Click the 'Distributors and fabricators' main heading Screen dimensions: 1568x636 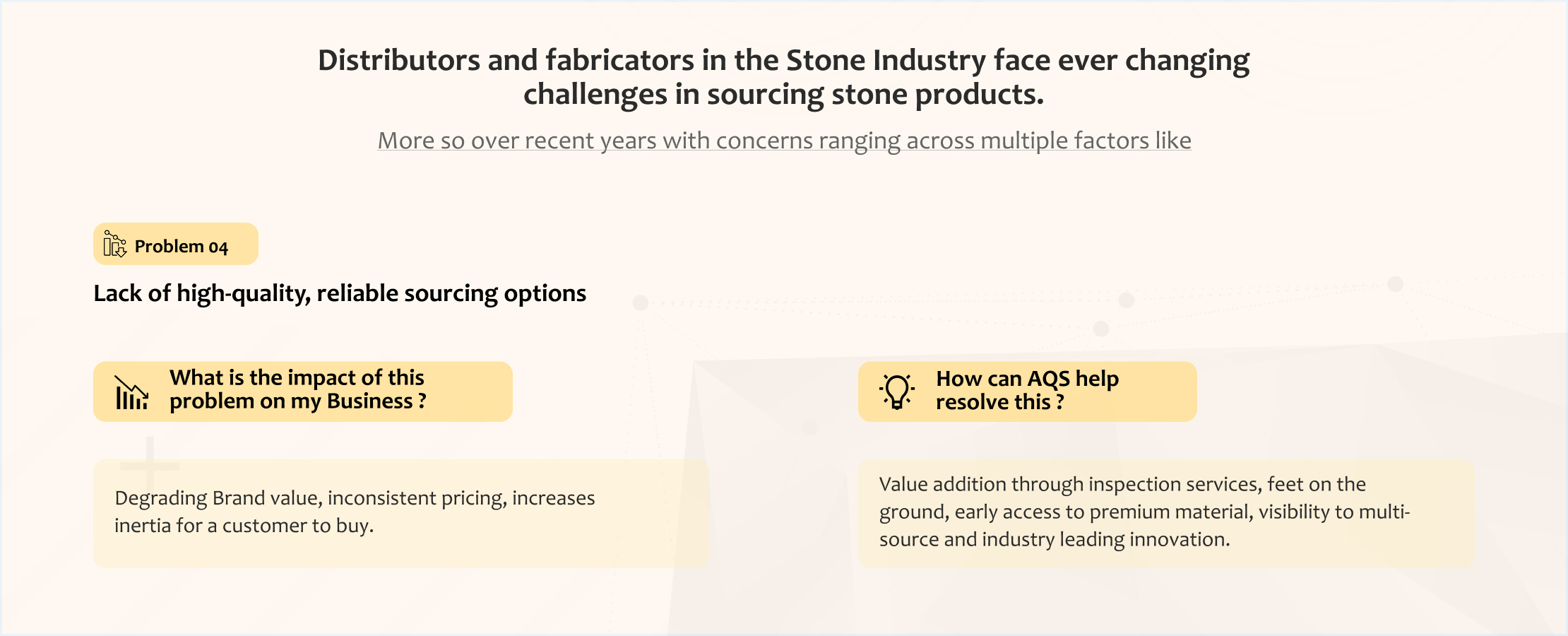[x=783, y=60]
